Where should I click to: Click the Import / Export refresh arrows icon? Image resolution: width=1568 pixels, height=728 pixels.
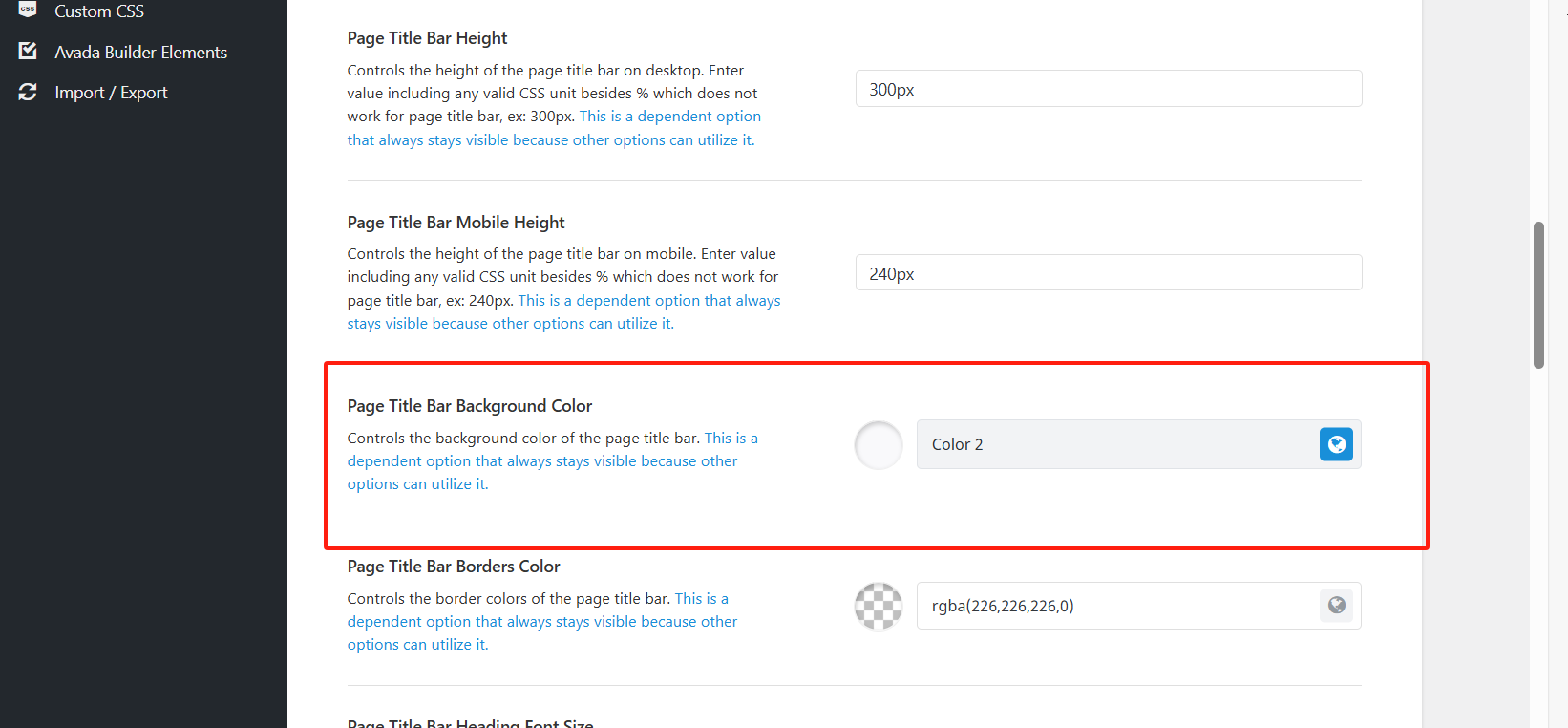(28, 92)
